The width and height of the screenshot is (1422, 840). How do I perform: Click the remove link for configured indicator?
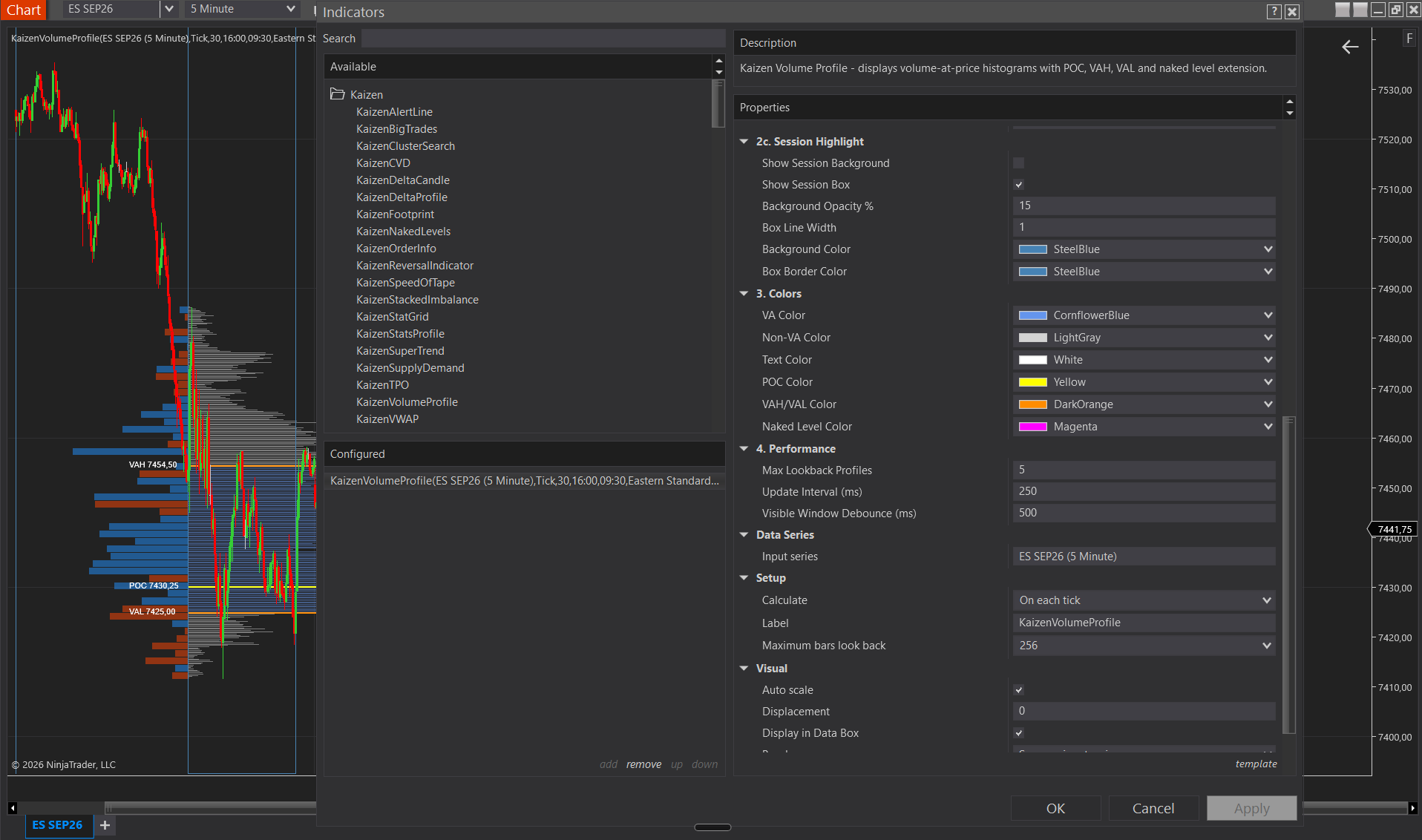coord(643,764)
